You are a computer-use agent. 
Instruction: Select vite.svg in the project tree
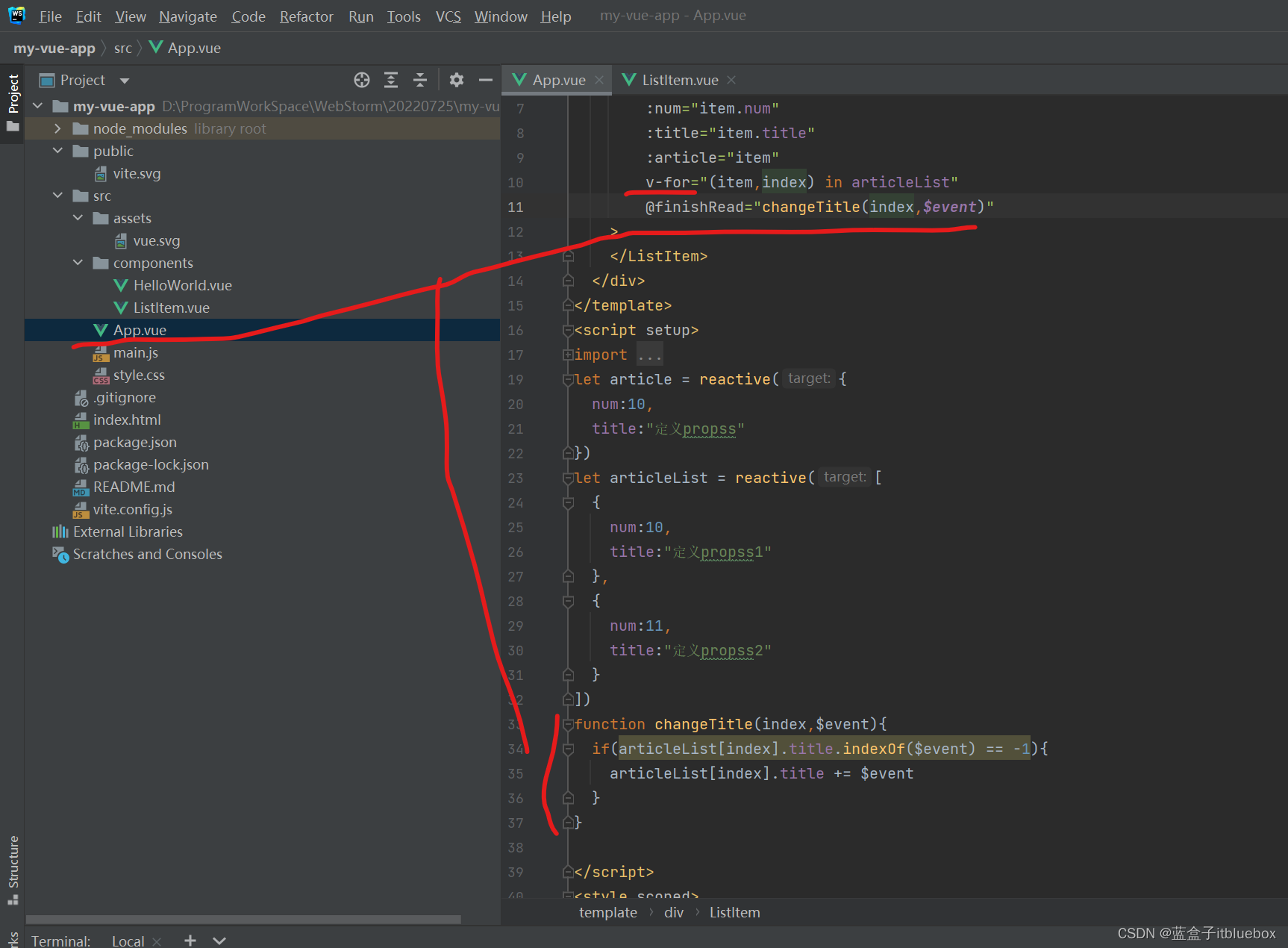[x=137, y=173]
